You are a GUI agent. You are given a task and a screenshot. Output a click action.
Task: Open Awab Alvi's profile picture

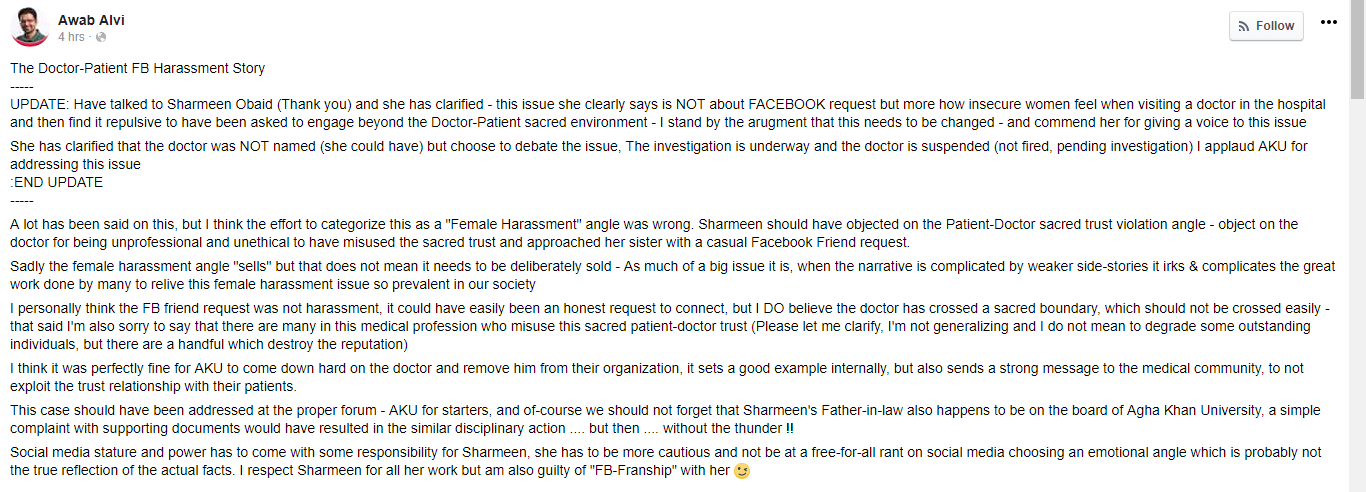(30, 27)
